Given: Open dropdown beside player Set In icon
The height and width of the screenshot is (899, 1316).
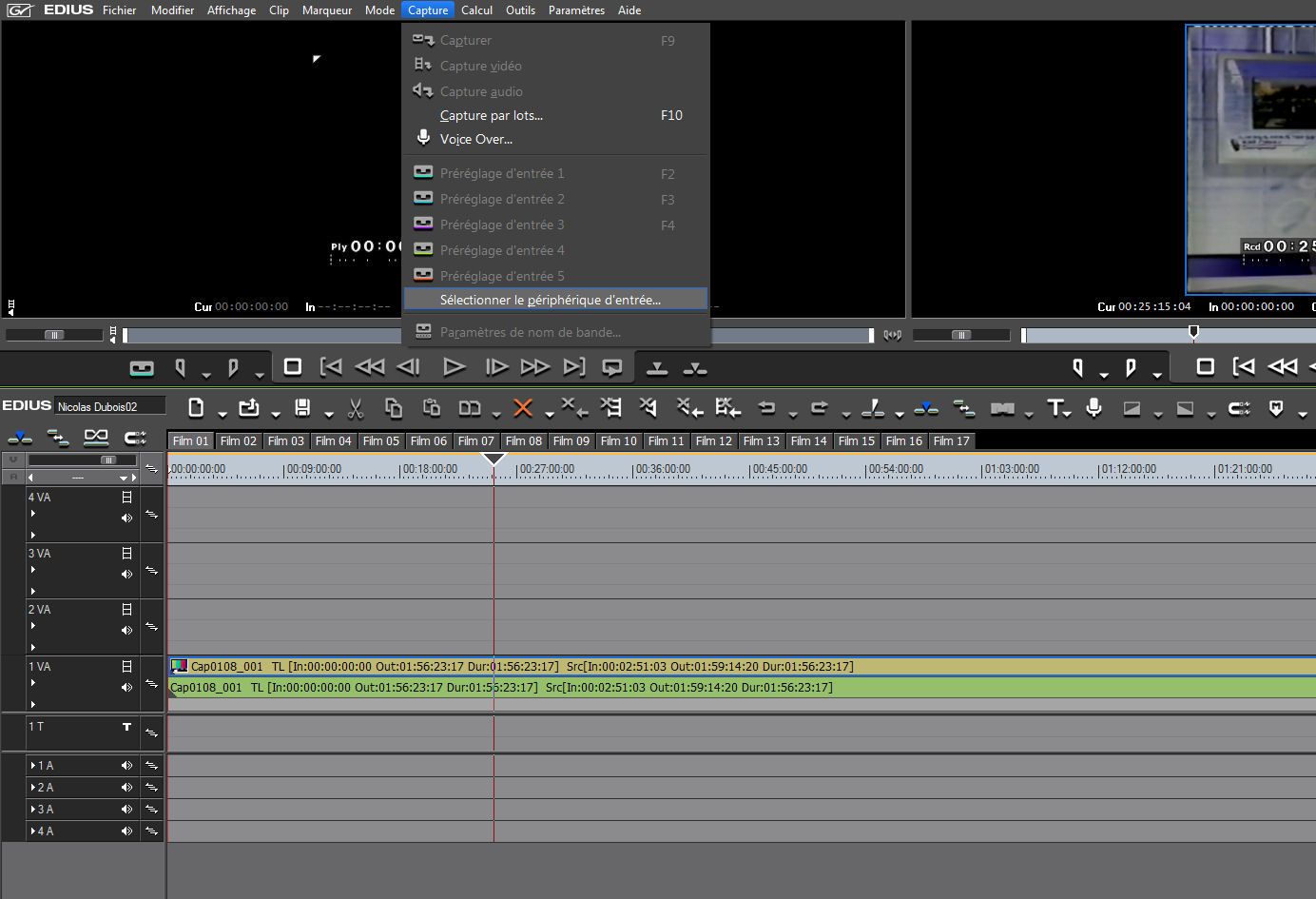Looking at the screenshot, I should (x=206, y=375).
